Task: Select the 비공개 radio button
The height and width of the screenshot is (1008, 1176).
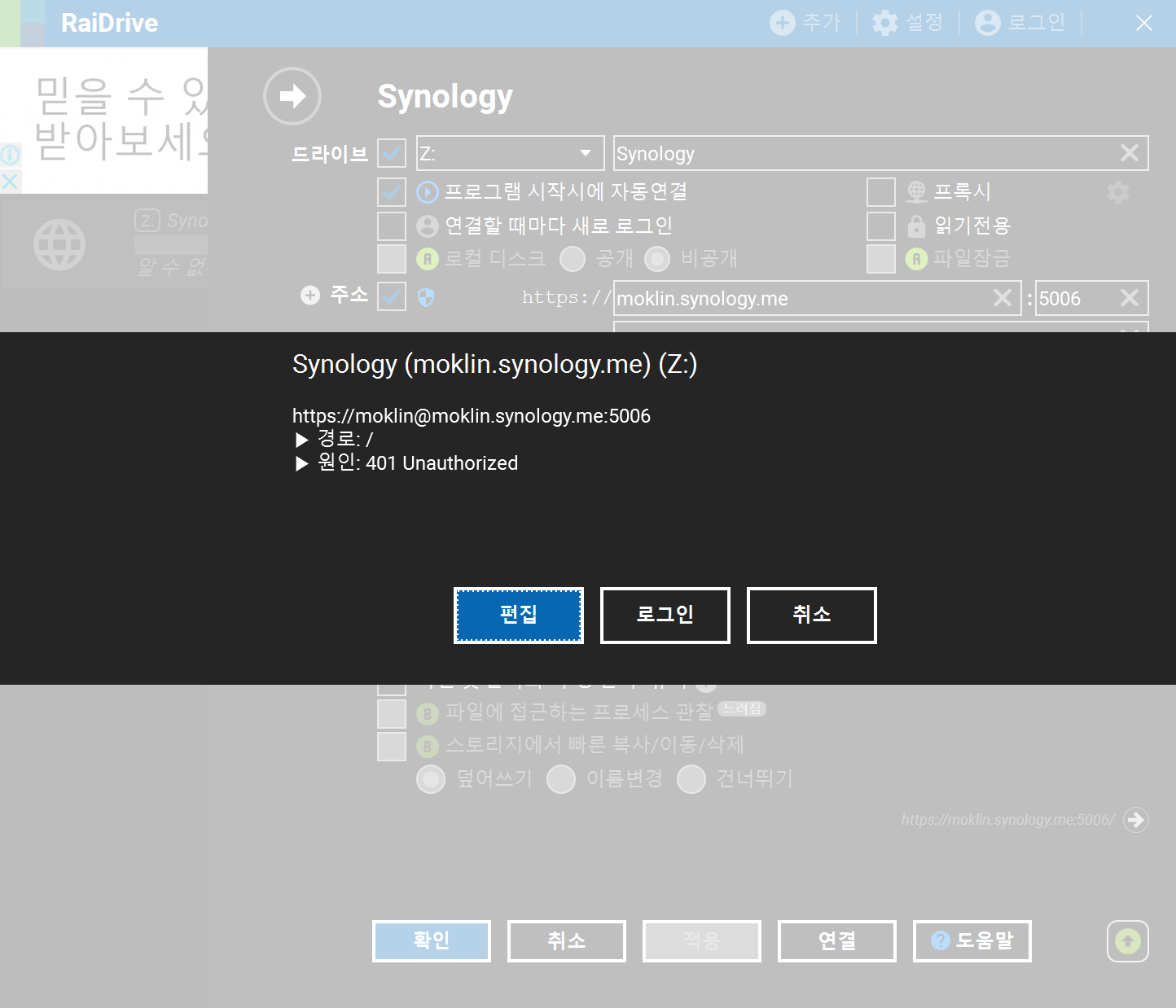Action: point(657,259)
